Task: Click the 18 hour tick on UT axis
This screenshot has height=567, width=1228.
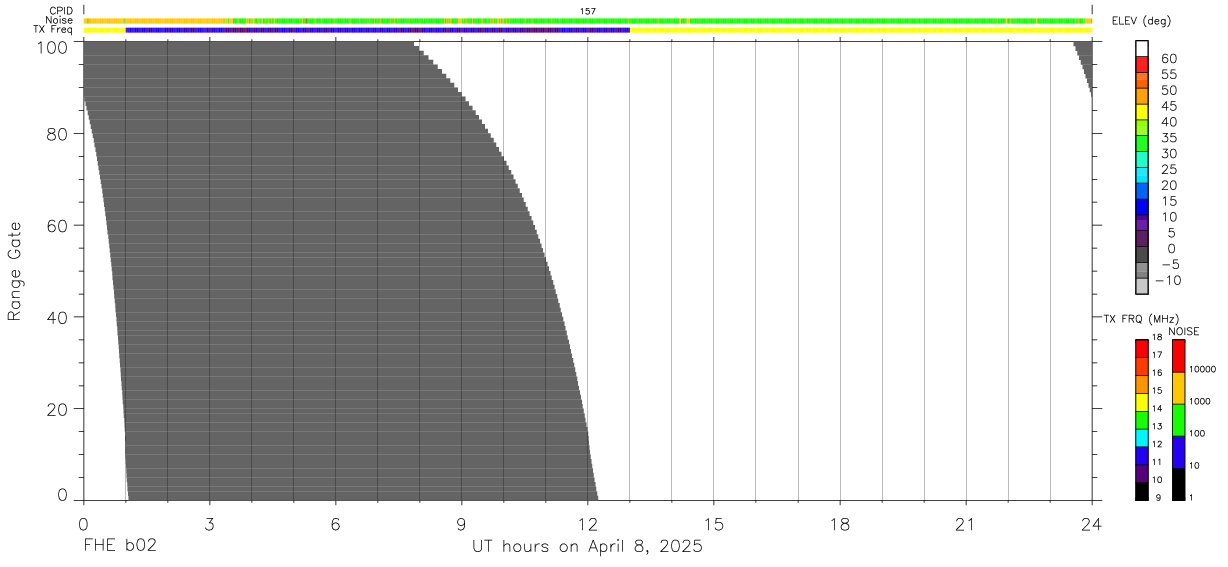Action: click(839, 523)
